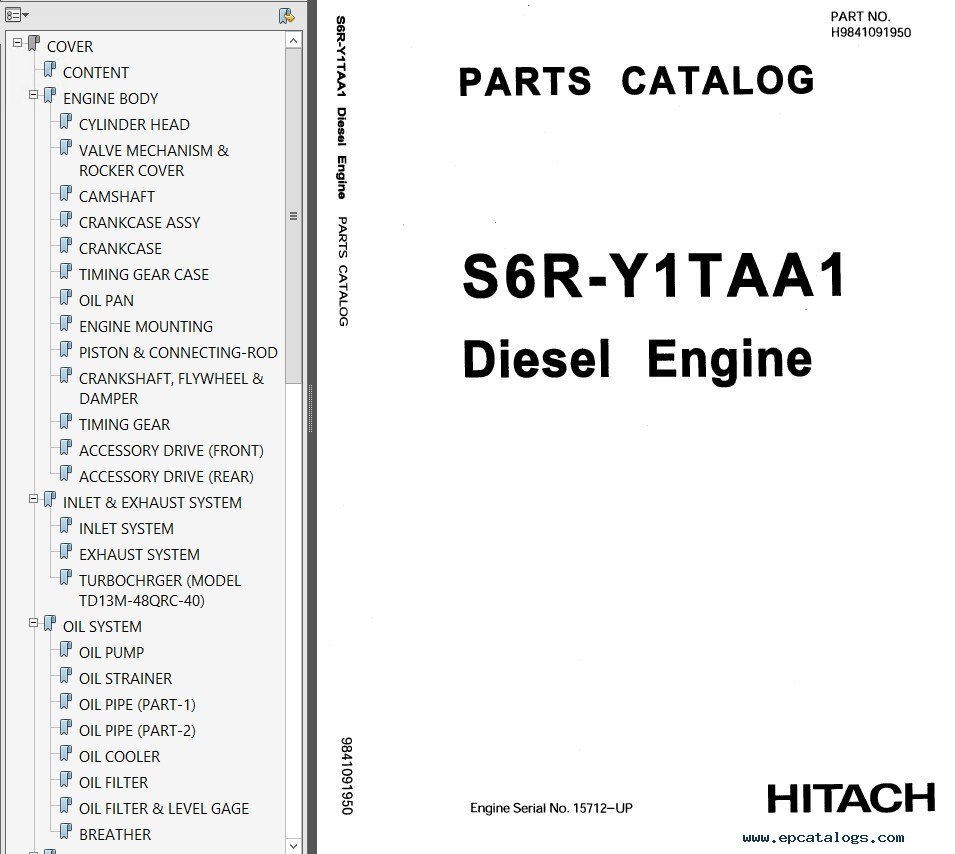The height and width of the screenshot is (854, 955).
Task: Collapse the OIL SYSTEM bookmark group
Action: pos(33,623)
